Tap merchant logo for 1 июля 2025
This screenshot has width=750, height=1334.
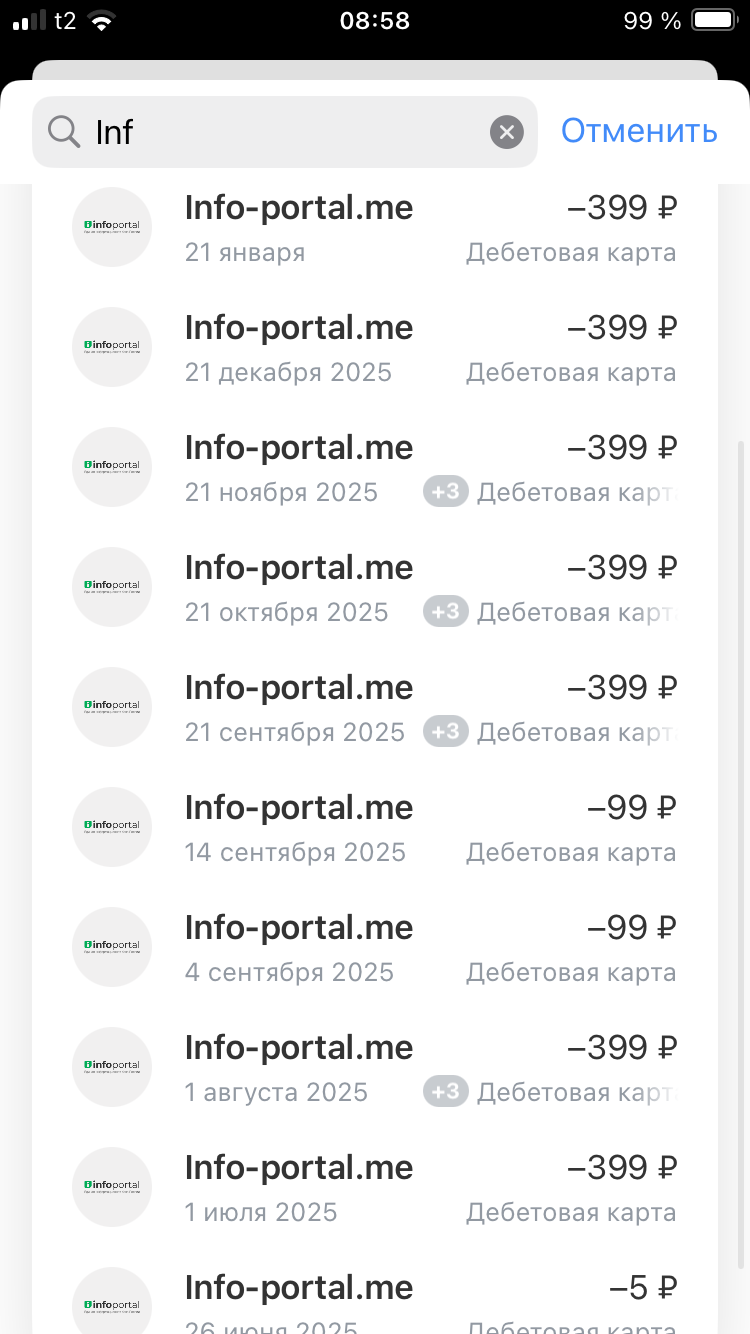coord(112,1187)
